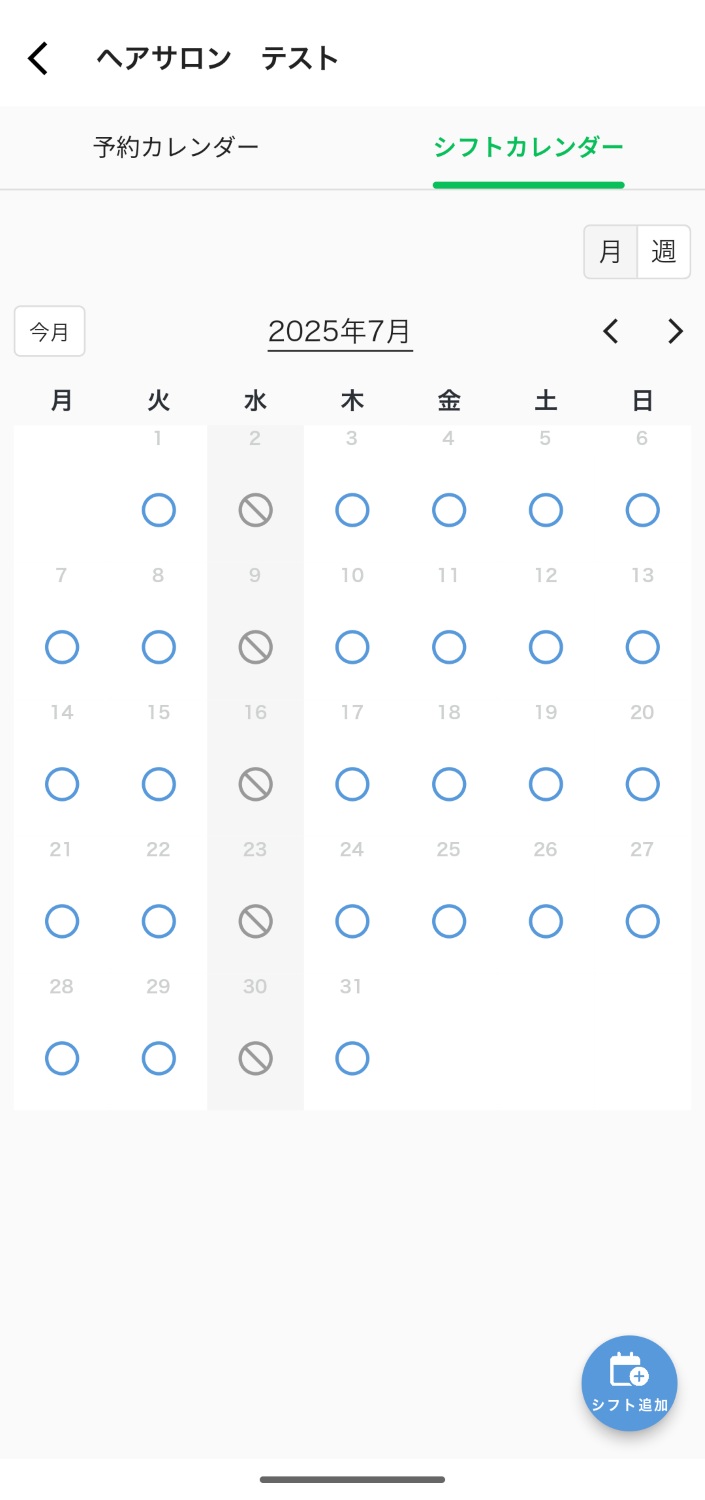Select the closed-day icon on July 16

255,785
